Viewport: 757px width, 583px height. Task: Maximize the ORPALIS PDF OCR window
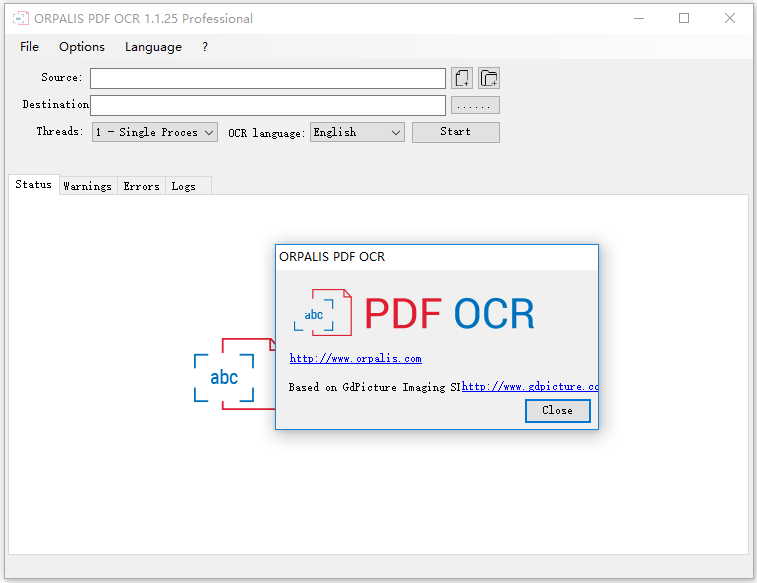coord(684,18)
